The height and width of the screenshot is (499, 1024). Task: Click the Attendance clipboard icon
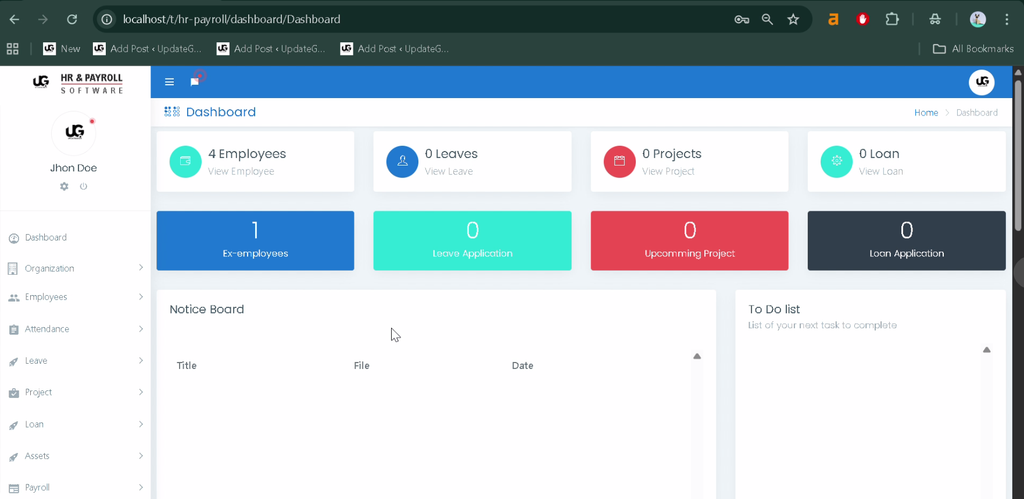[14, 329]
